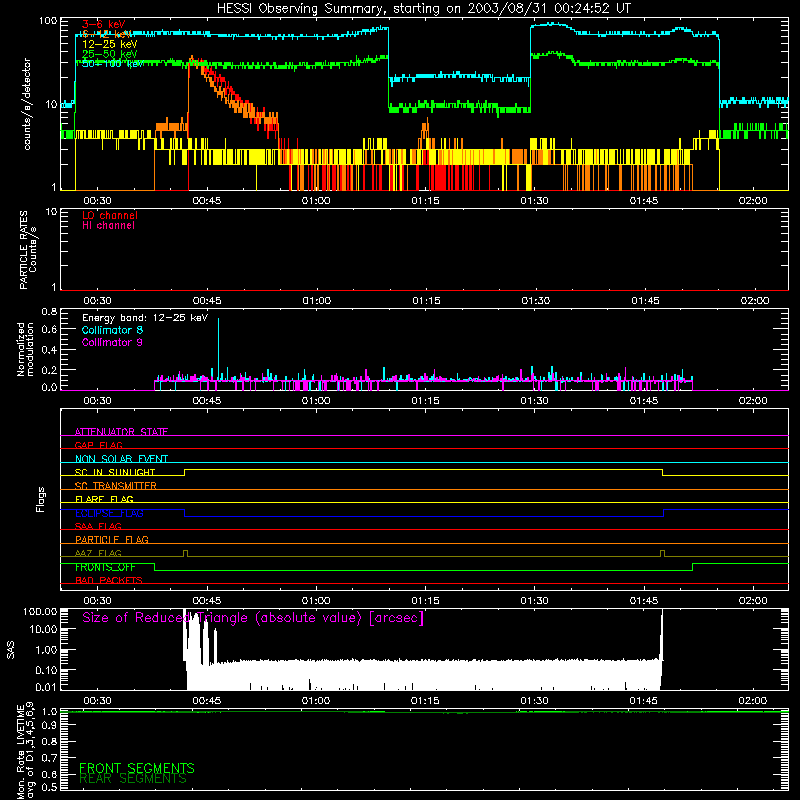This screenshot has width=800, height=800.
Task: Click the Mon. Rate LIVETIME axis label
Action: click(26, 751)
